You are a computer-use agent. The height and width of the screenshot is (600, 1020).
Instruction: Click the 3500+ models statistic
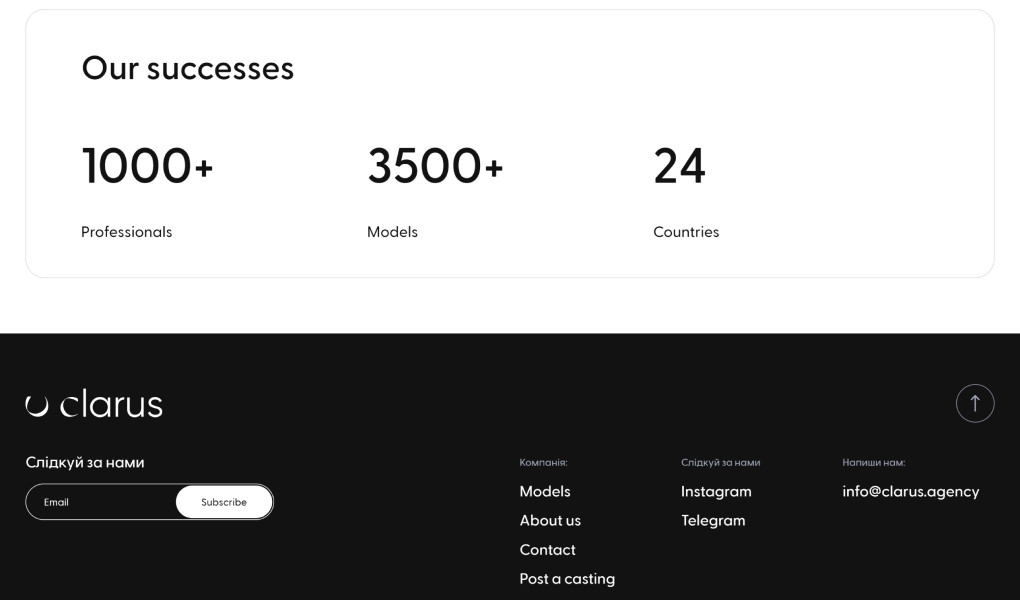tap(435, 165)
